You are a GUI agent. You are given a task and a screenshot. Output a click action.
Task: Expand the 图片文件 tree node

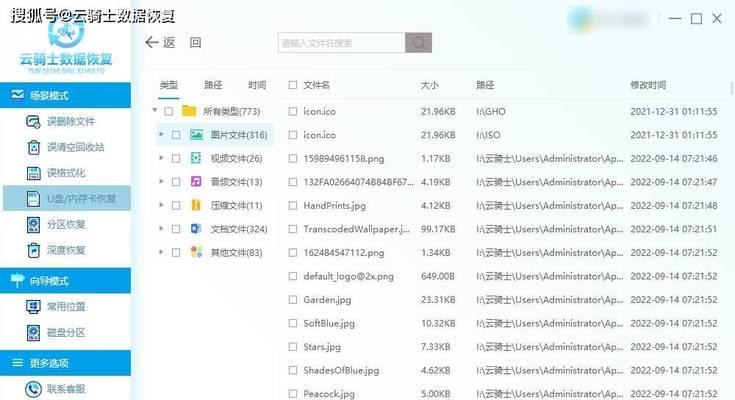[x=161, y=134]
